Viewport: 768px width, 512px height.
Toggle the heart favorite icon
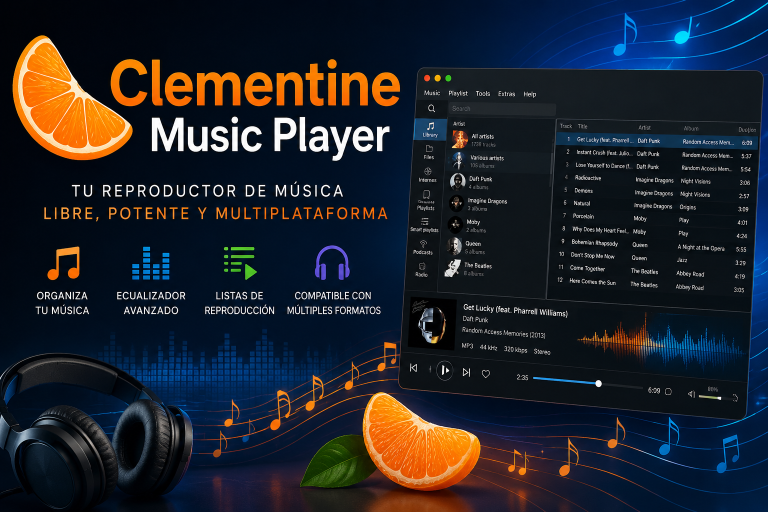click(486, 374)
